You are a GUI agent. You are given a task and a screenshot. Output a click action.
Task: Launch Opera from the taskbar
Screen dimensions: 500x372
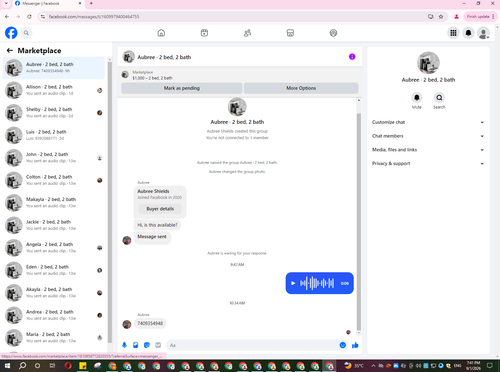coord(68,366)
